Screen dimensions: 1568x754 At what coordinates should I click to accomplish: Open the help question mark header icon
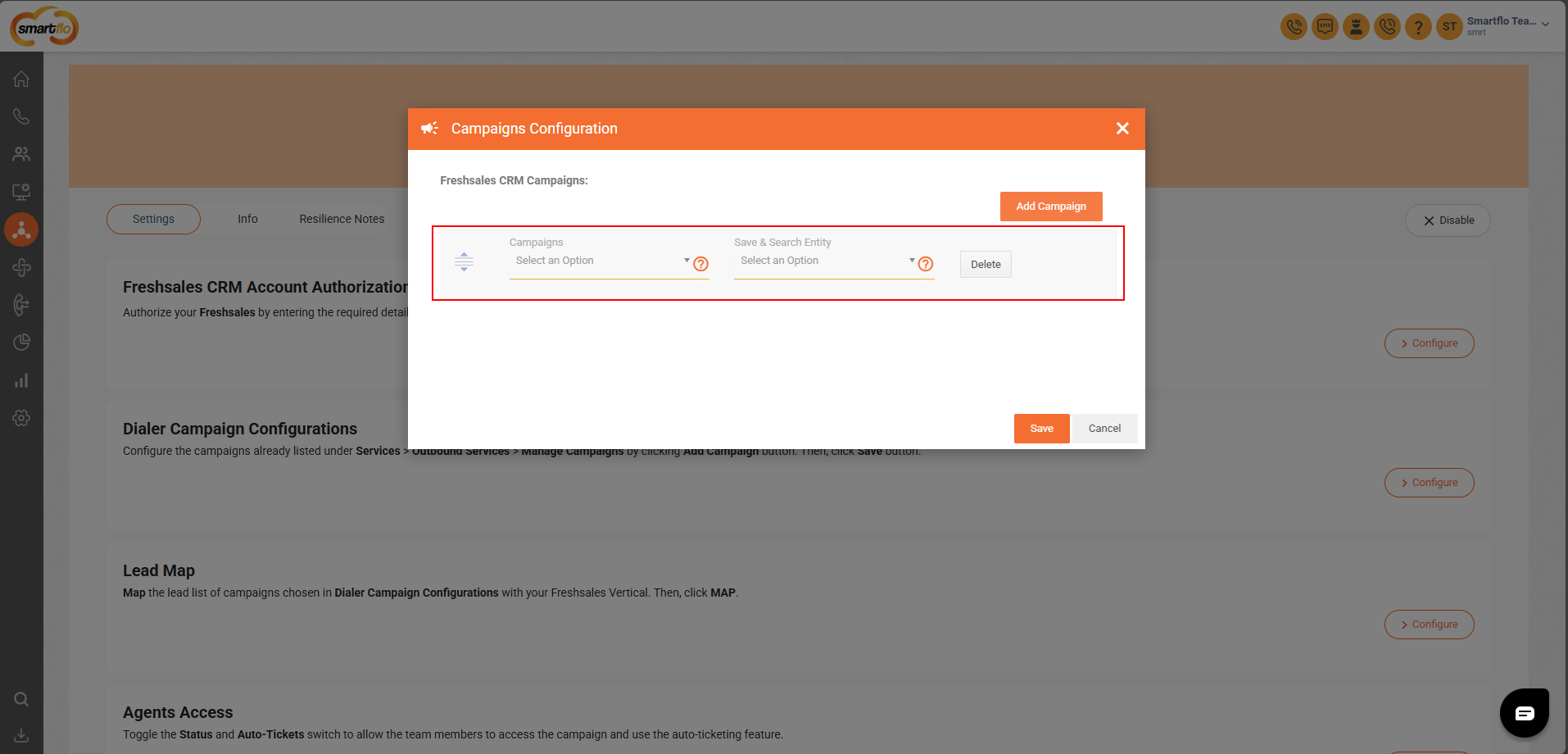[1418, 26]
